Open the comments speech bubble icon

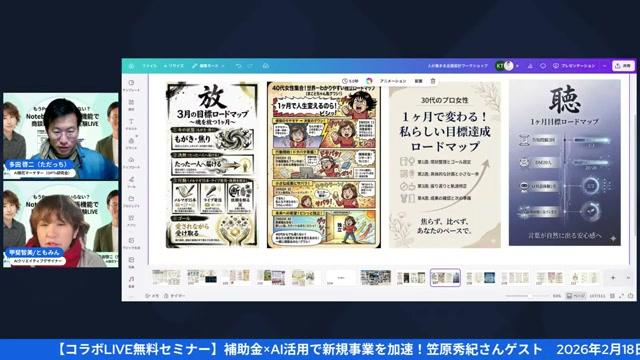[x=543, y=66]
